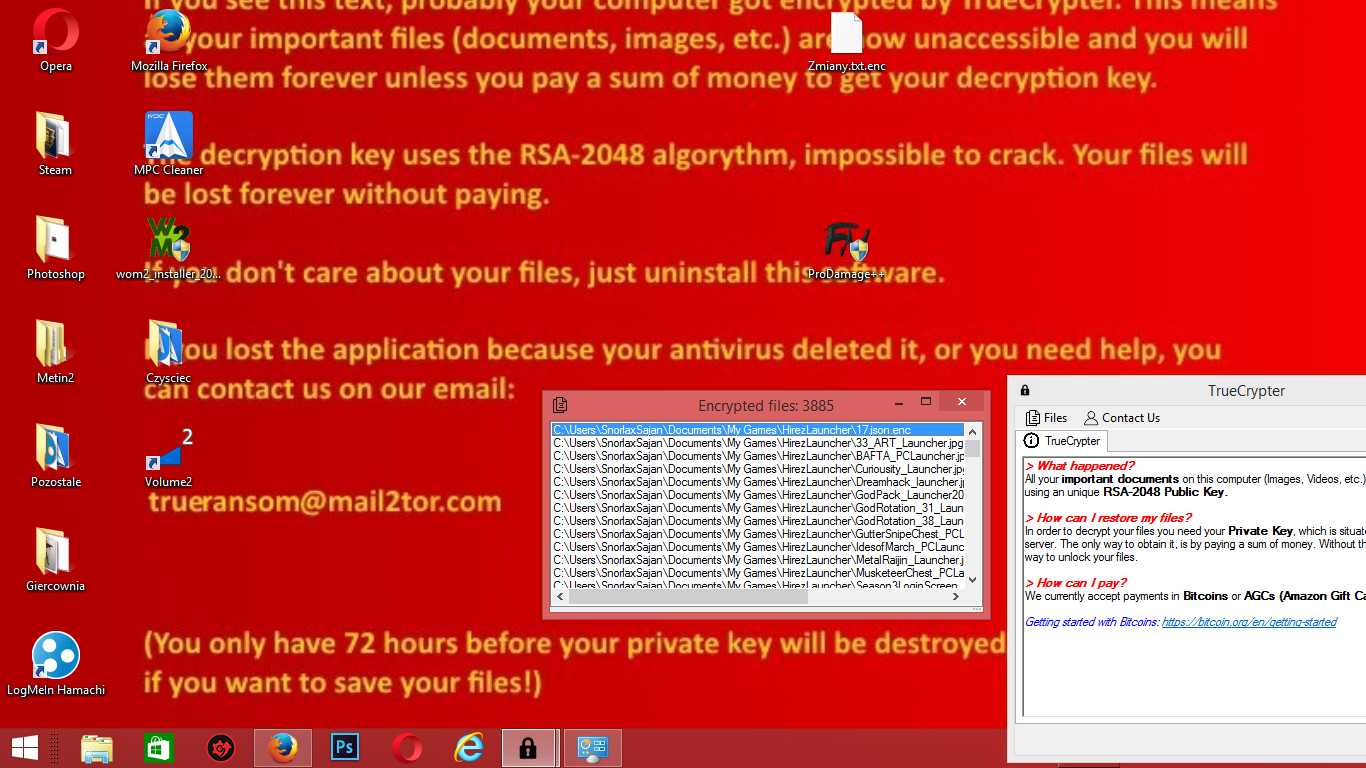This screenshot has width=1366, height=768.
Task: Click the padlock icon in TrueCrypter title bar
Action: (x=1025, y=391)
